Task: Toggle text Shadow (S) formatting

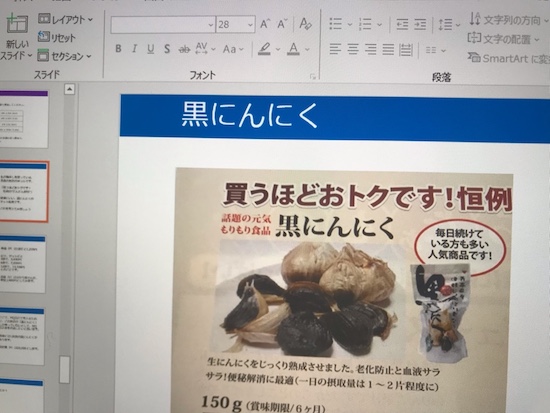Action: click(x=167, y=49)
